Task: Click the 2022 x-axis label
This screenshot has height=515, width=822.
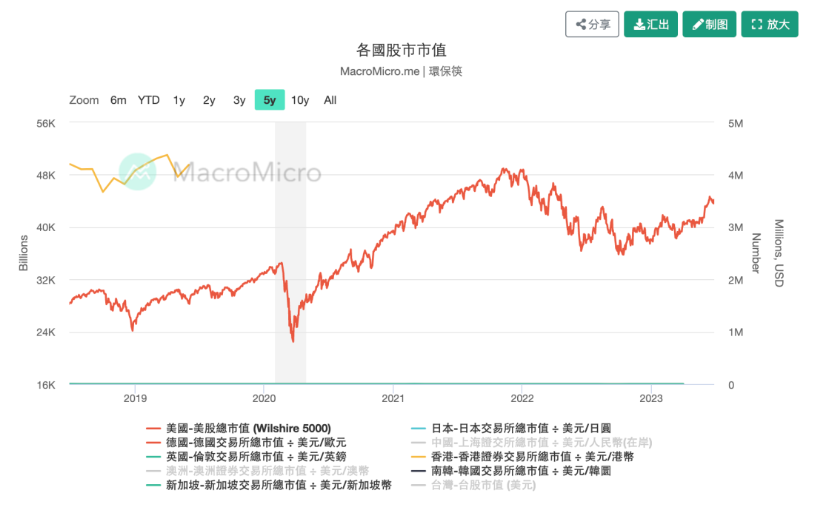Action: tap(522, 398)
